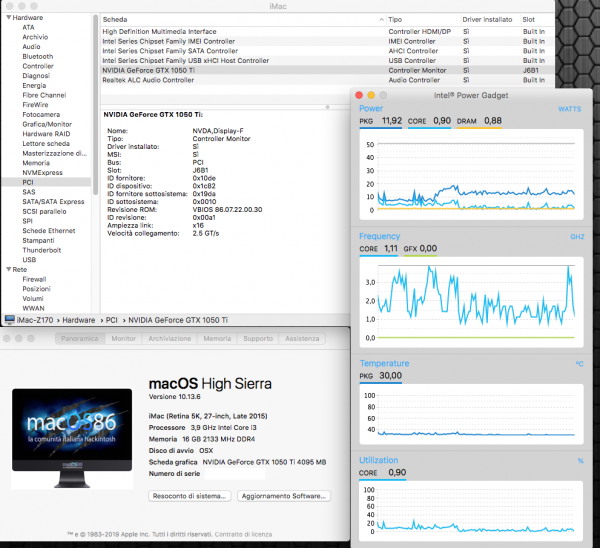Click the iMac-Z170 computer icon in path bar
Screen dimensions: 600x548
pyautogui.click(x=10, y=320)
